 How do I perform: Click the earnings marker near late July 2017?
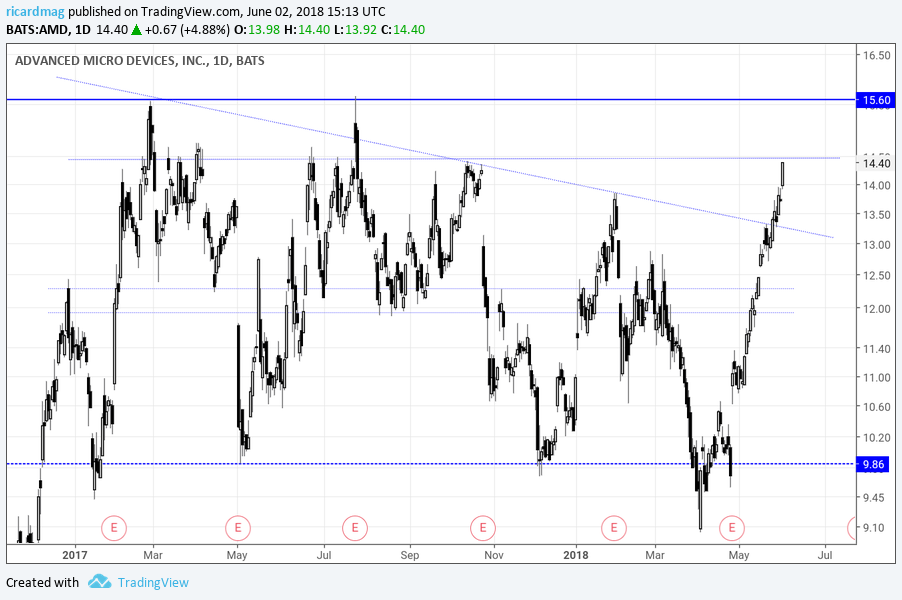pyautogui.click(x=355, y=528)
